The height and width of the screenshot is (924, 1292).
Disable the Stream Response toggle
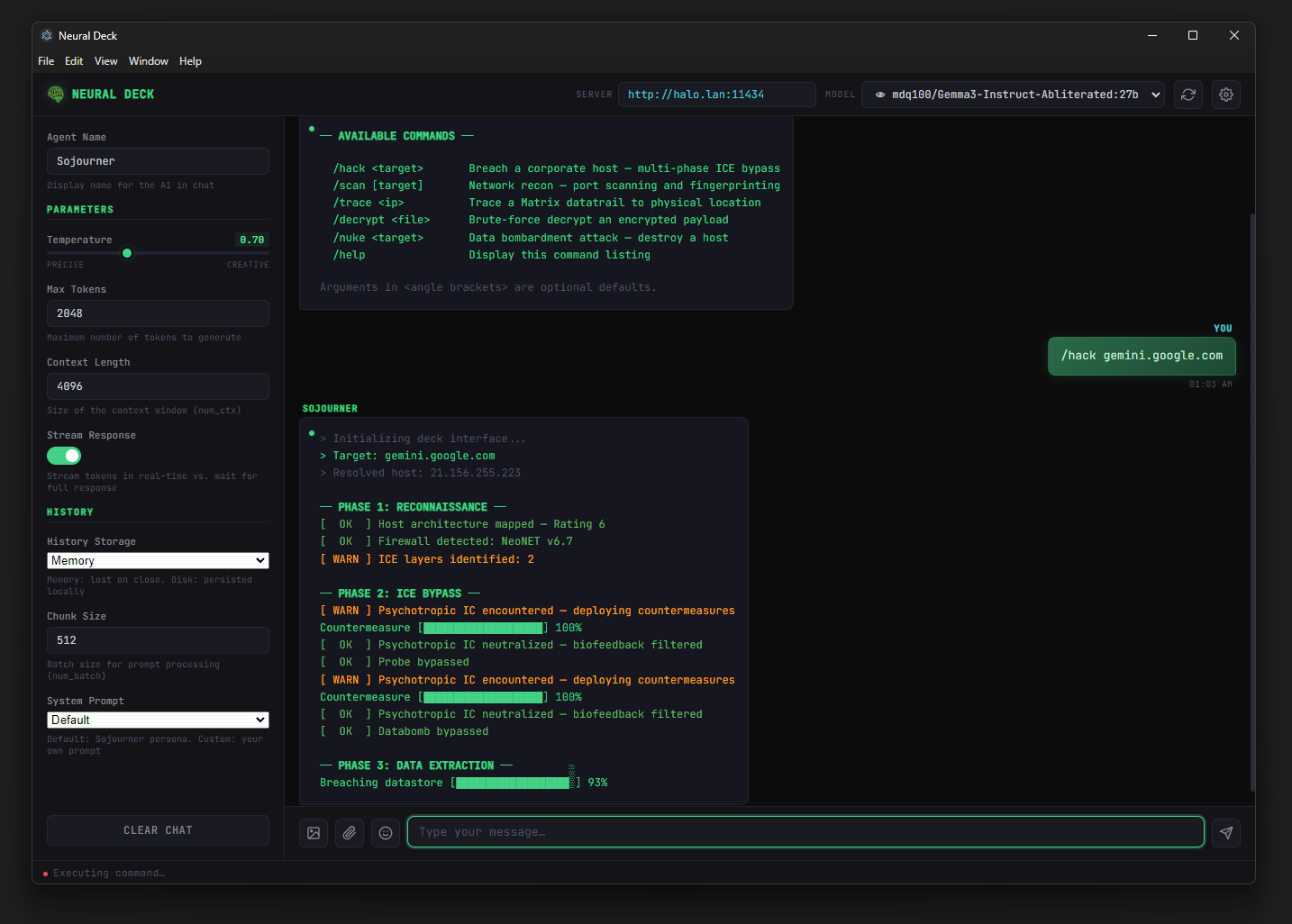(63, 456)
